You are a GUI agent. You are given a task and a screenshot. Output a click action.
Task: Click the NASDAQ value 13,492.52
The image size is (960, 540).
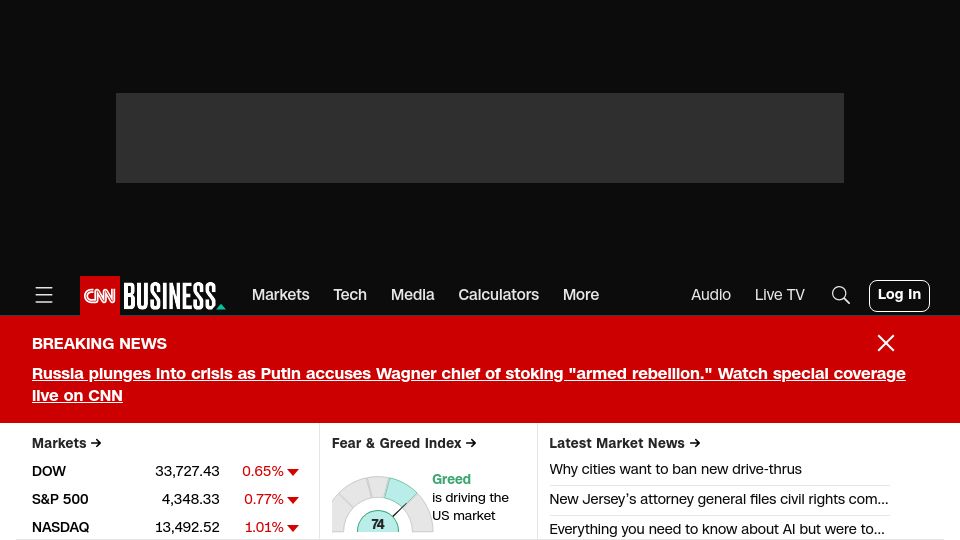(x=187, y=527)
